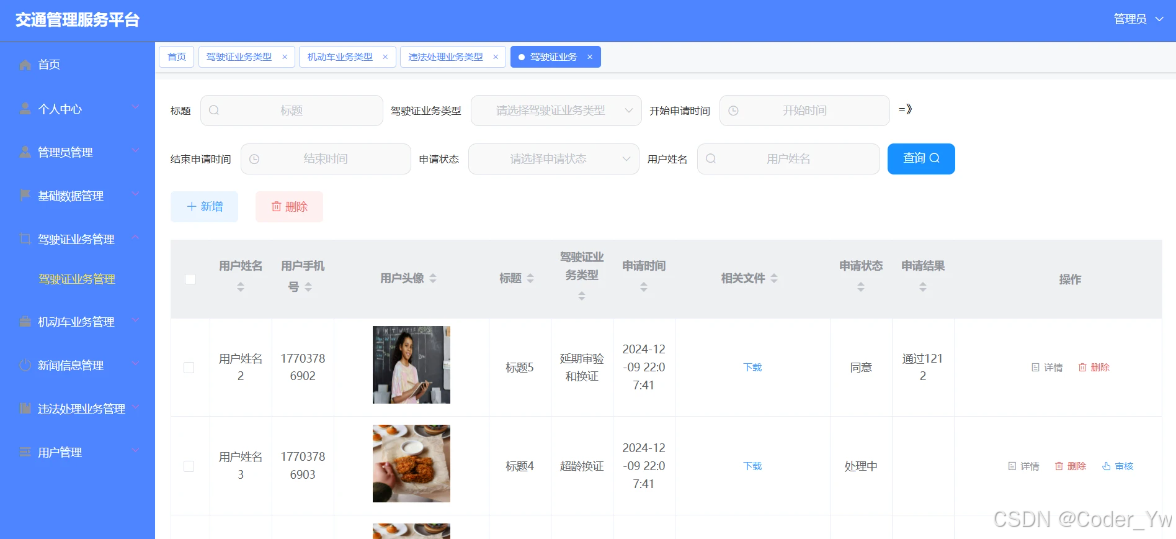Sort table by 用户手机号 column

tap(308, 287)
